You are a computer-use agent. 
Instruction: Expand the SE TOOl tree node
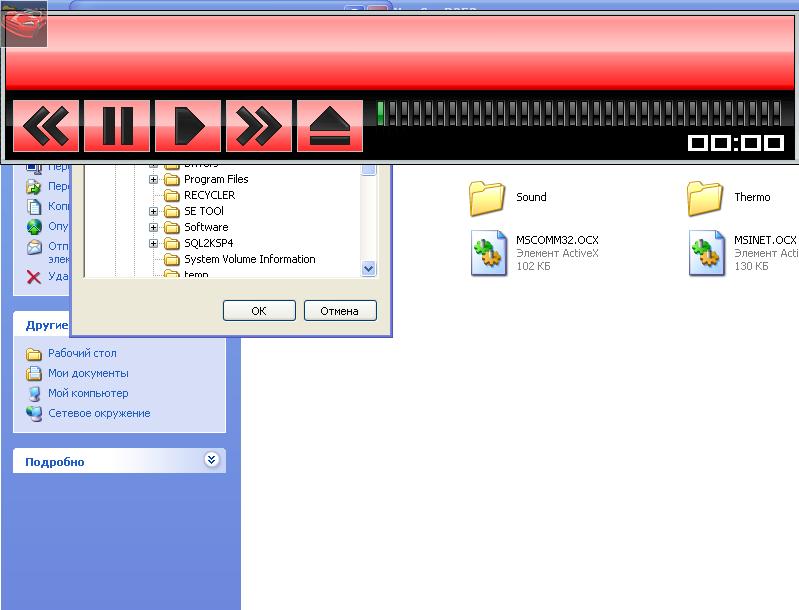(153, 211)
